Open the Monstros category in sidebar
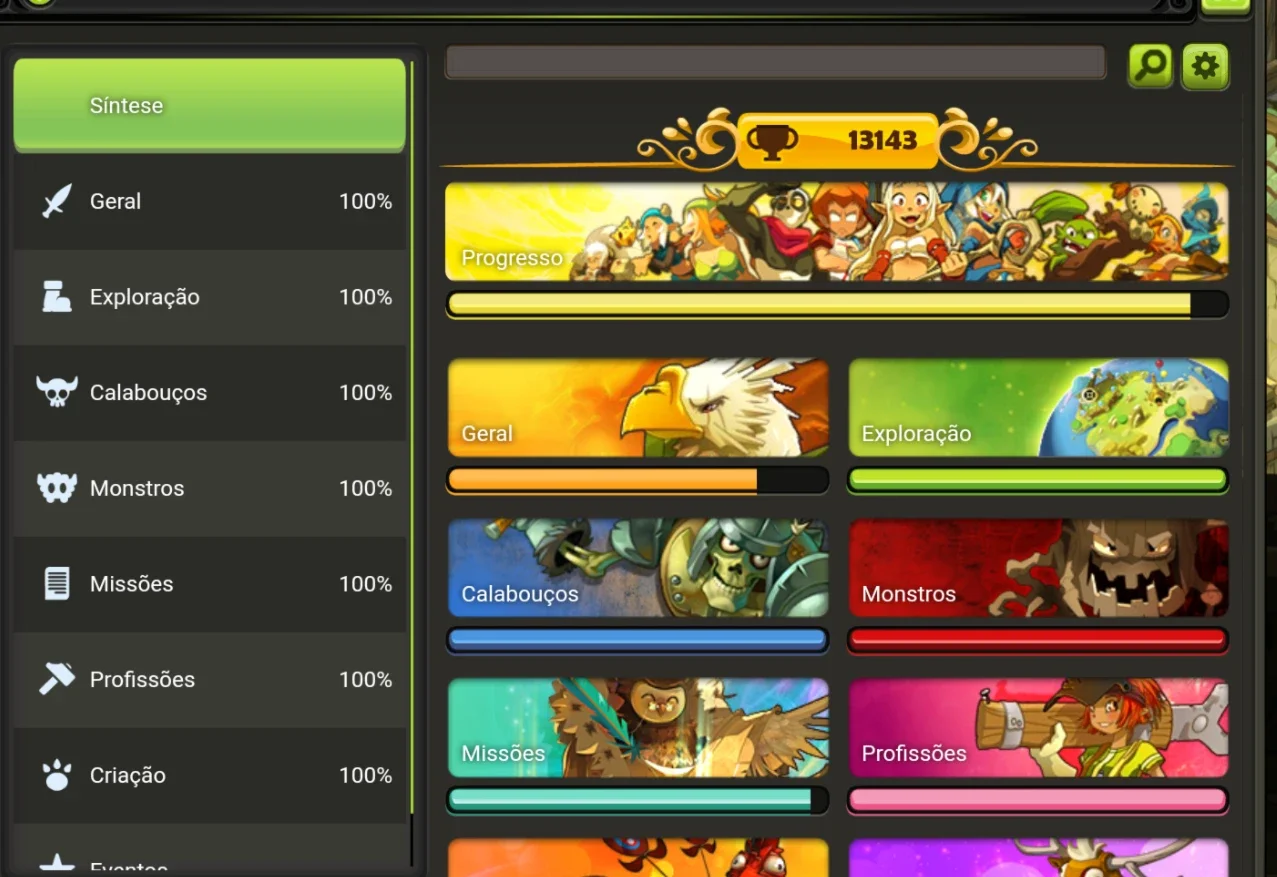 coord(210,488)
